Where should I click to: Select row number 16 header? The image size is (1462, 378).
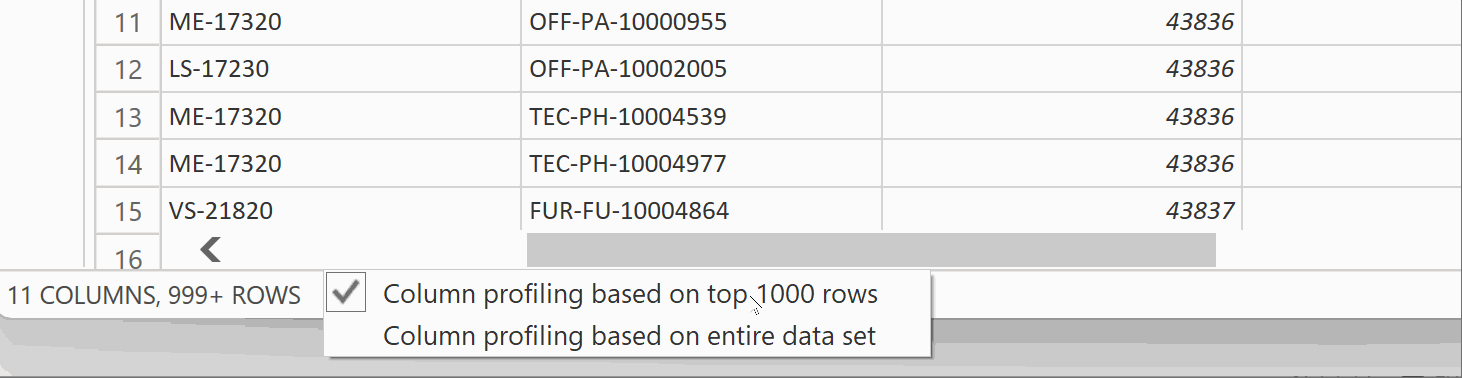pos(128,254)
